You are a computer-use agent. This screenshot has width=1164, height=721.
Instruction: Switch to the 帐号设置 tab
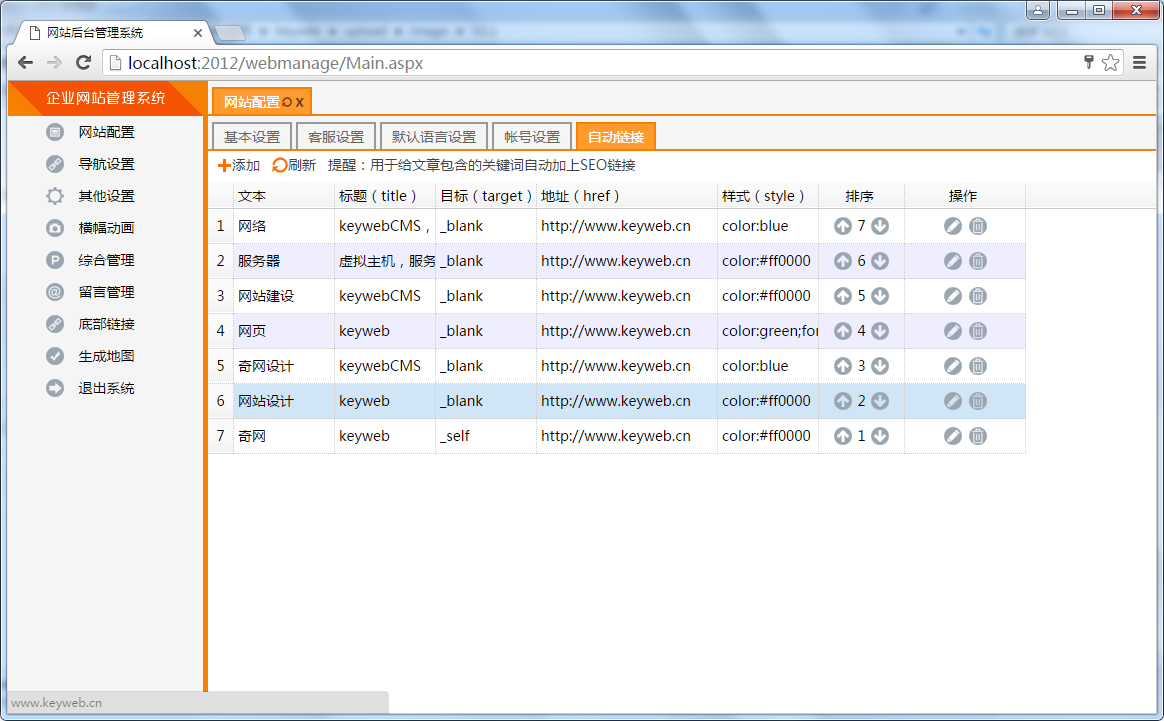532,137
